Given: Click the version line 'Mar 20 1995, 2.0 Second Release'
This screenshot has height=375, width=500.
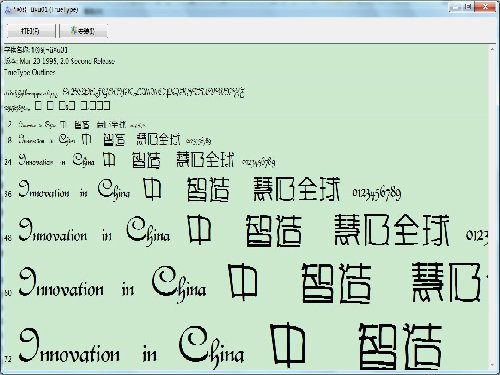Looking at the screenshot, I should point(59,61).
